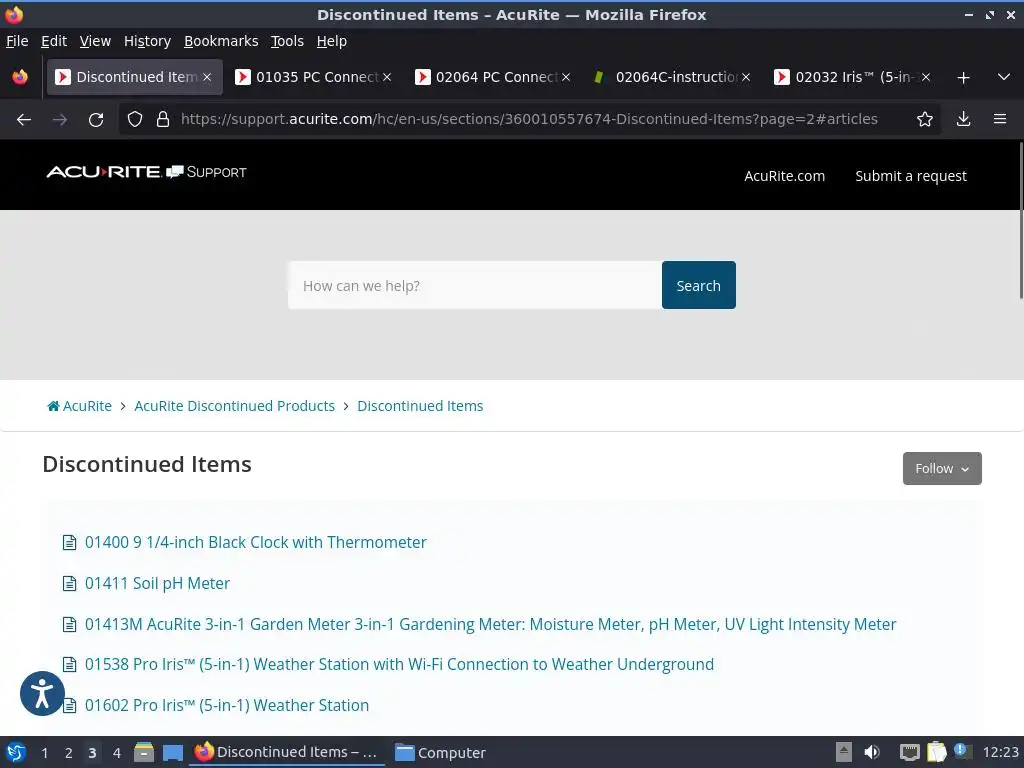This screenshot has height=768, width=1024.
Task: Open the View menu
Action: point(95,41)
